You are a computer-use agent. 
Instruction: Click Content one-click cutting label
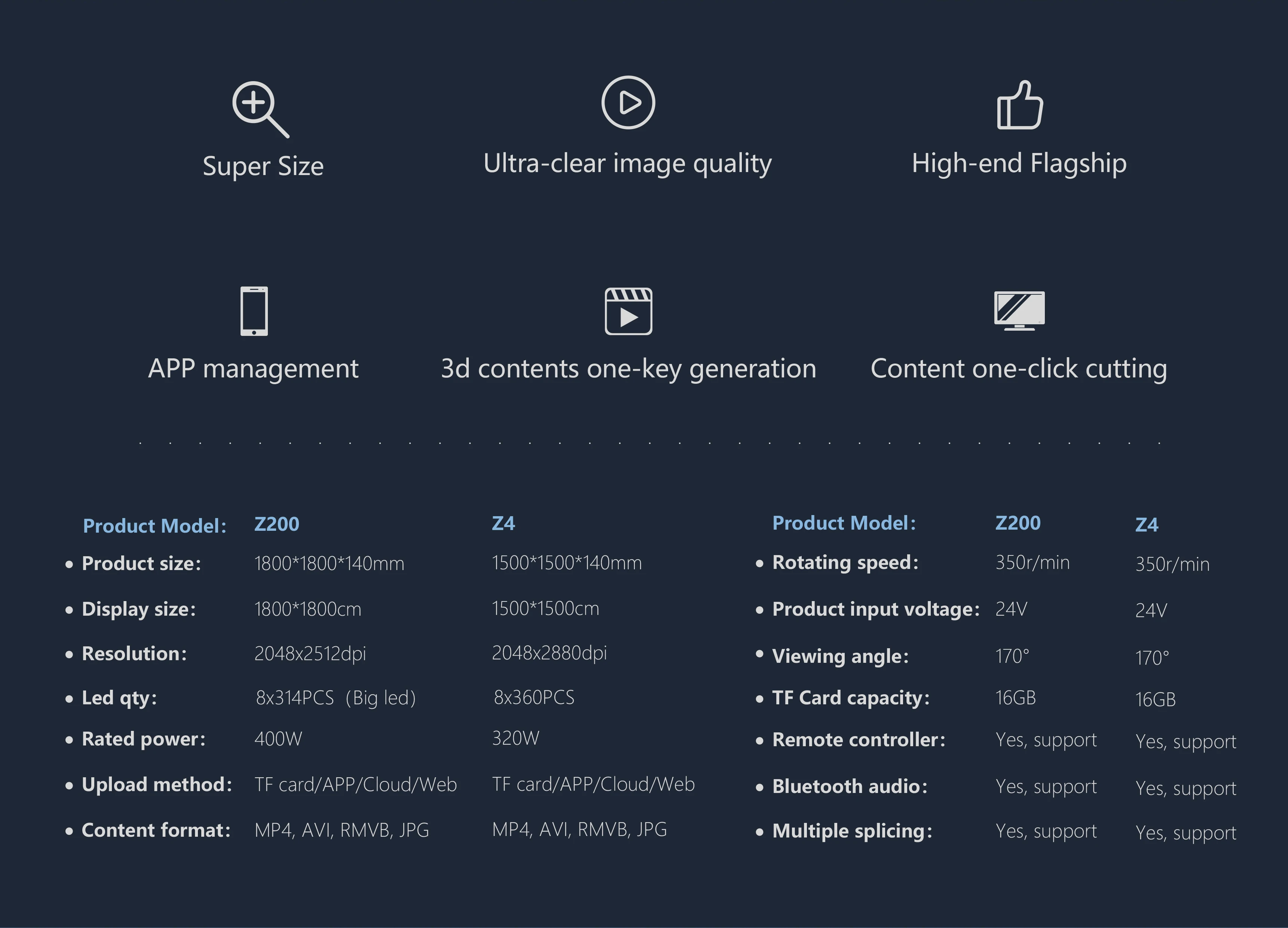[1019, 368]
